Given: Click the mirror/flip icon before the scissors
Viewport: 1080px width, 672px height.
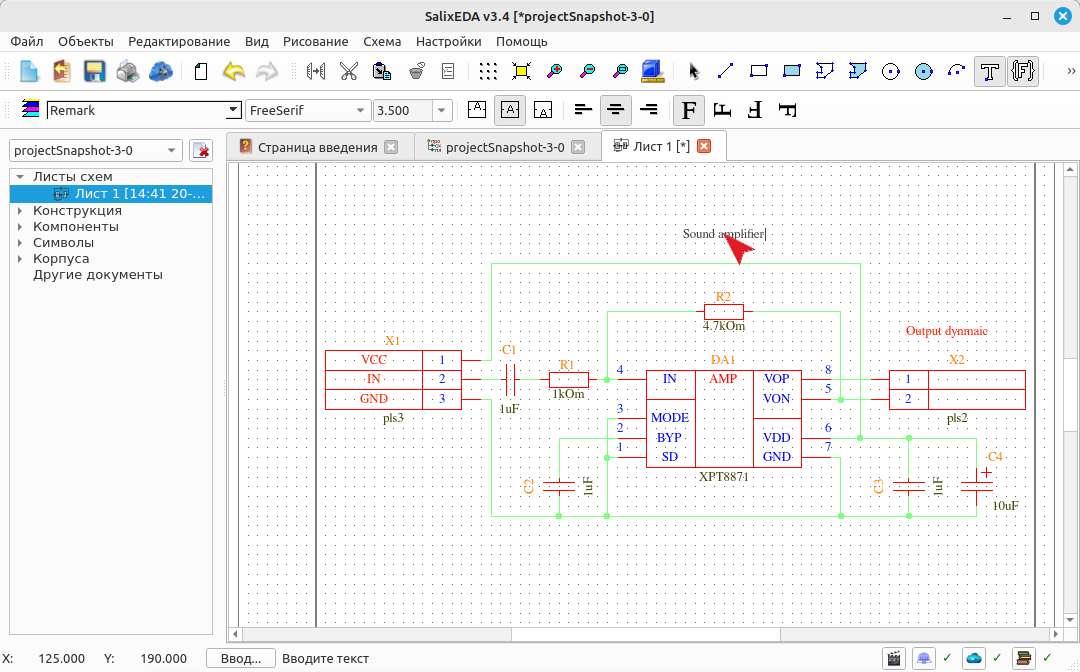Looking at the screenshot, I should tap(315, 71).
